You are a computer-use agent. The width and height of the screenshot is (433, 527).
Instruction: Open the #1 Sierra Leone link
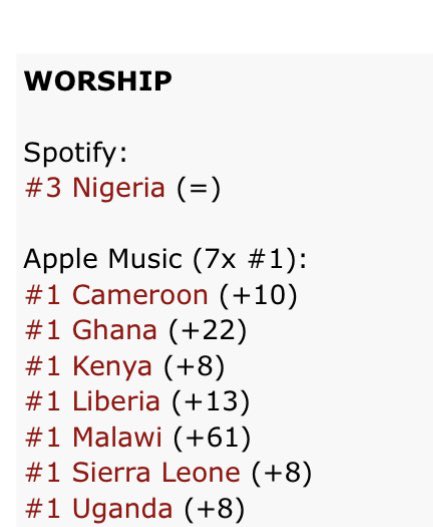pos(132,473)
